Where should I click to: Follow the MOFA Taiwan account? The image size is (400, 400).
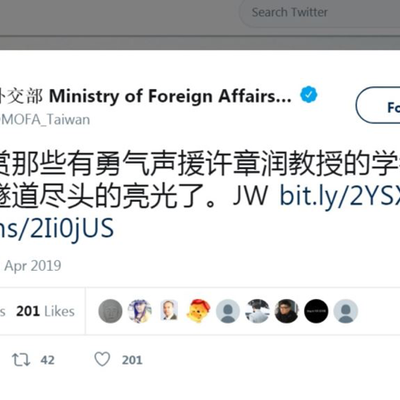pos(378,105)
